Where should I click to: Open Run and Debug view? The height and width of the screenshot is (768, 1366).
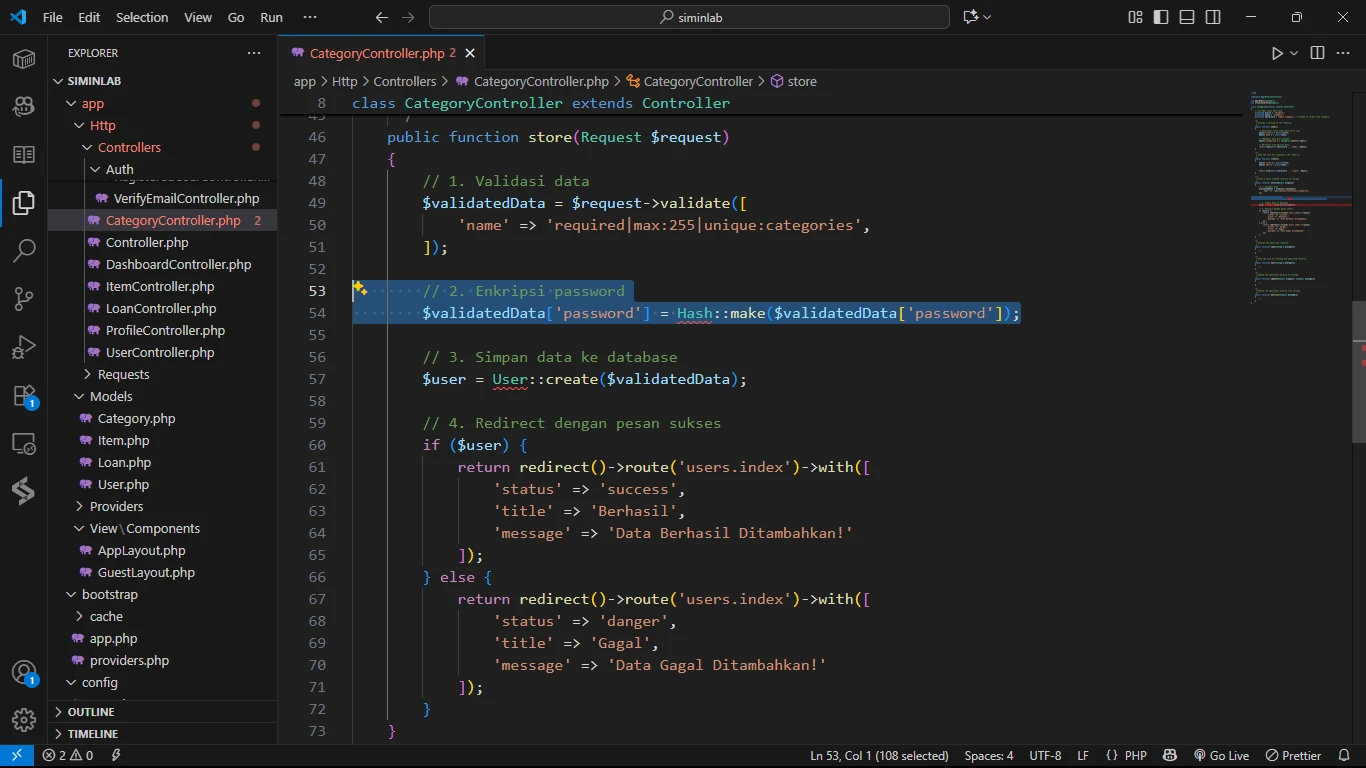point(24,347)
